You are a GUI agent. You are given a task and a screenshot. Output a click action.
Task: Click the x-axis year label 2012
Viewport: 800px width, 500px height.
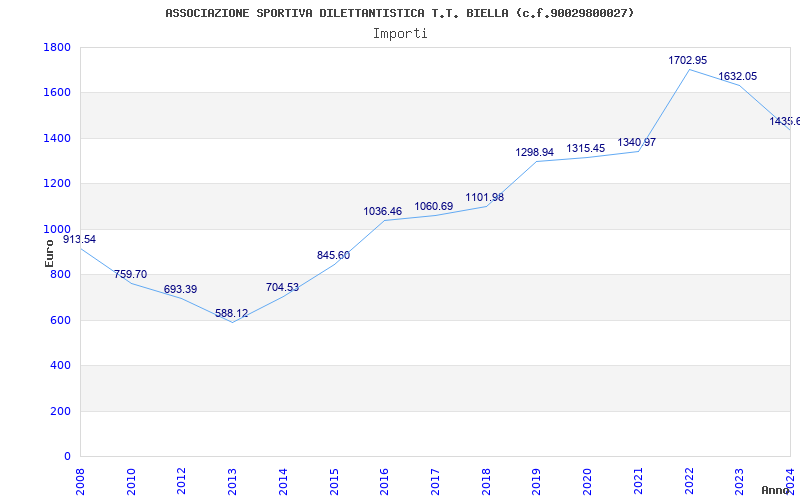(181, 482)
